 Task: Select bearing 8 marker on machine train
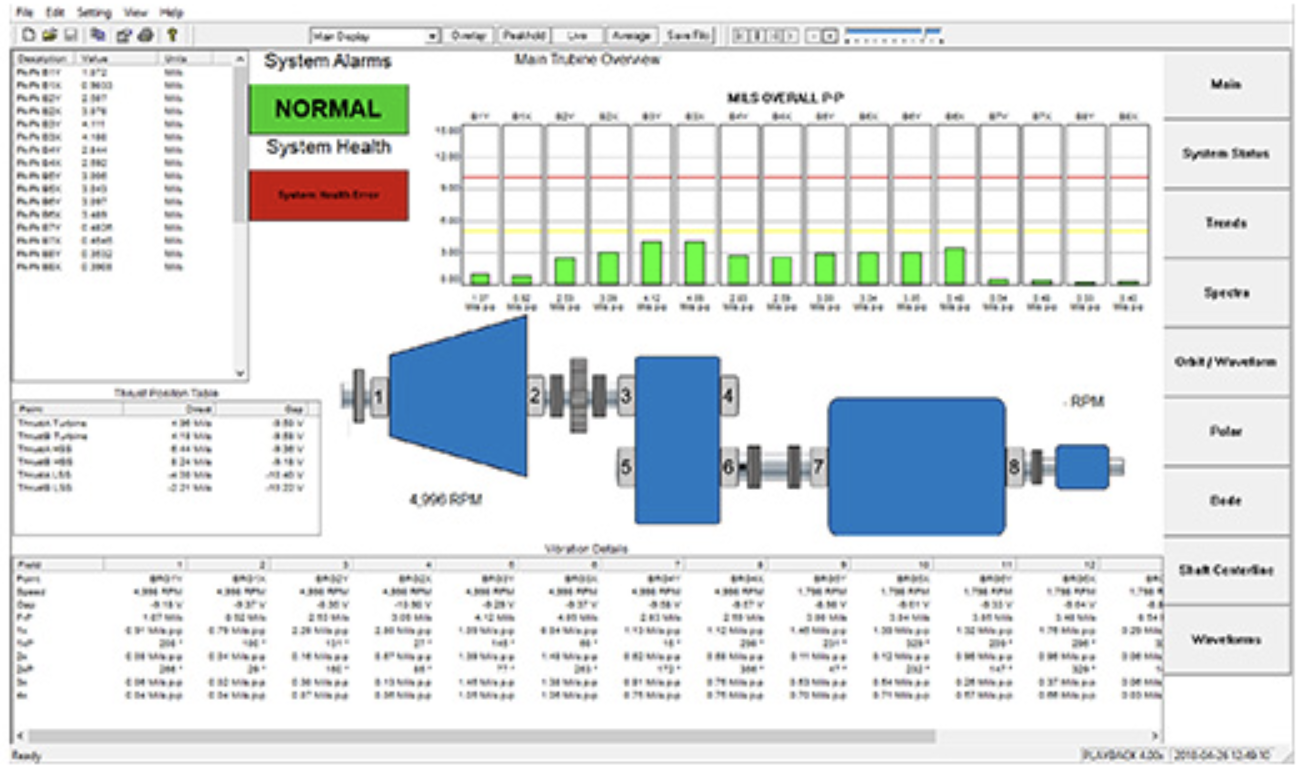[1015, 467]
